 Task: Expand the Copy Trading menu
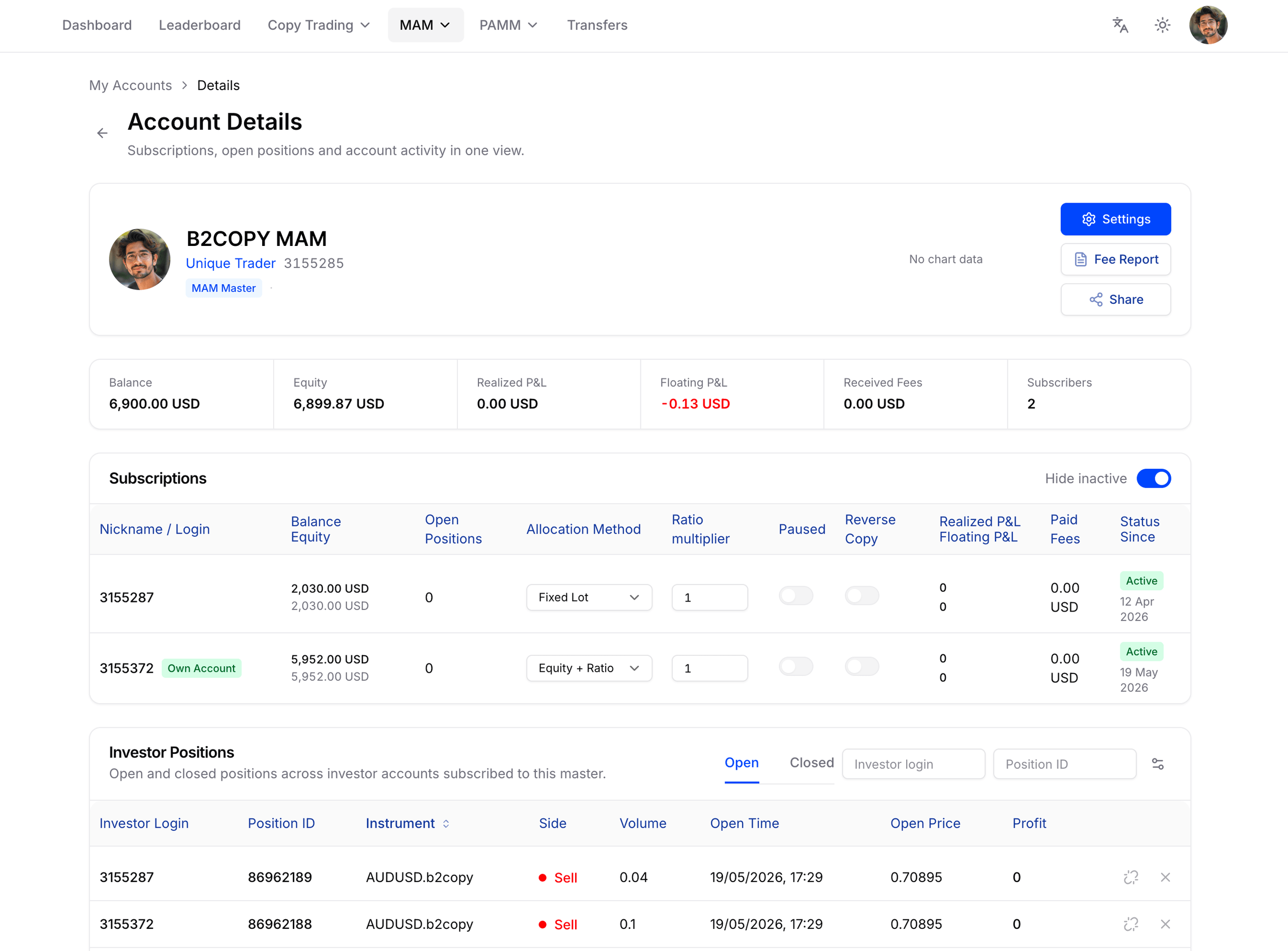click(x=318, y=25)
